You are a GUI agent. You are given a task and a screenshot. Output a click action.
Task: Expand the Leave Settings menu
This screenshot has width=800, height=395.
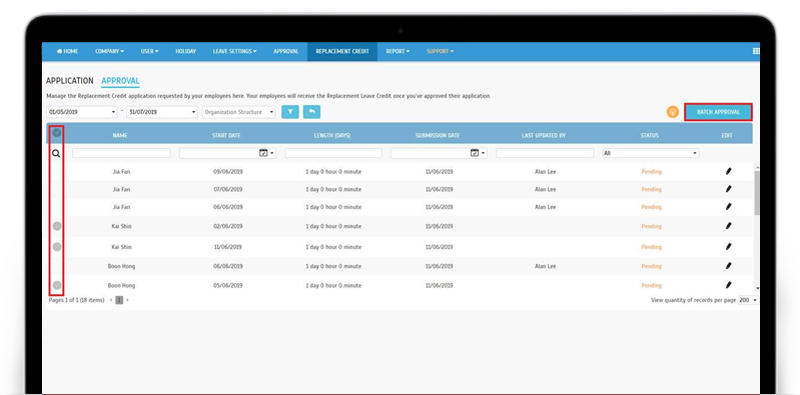click(235, 52)
